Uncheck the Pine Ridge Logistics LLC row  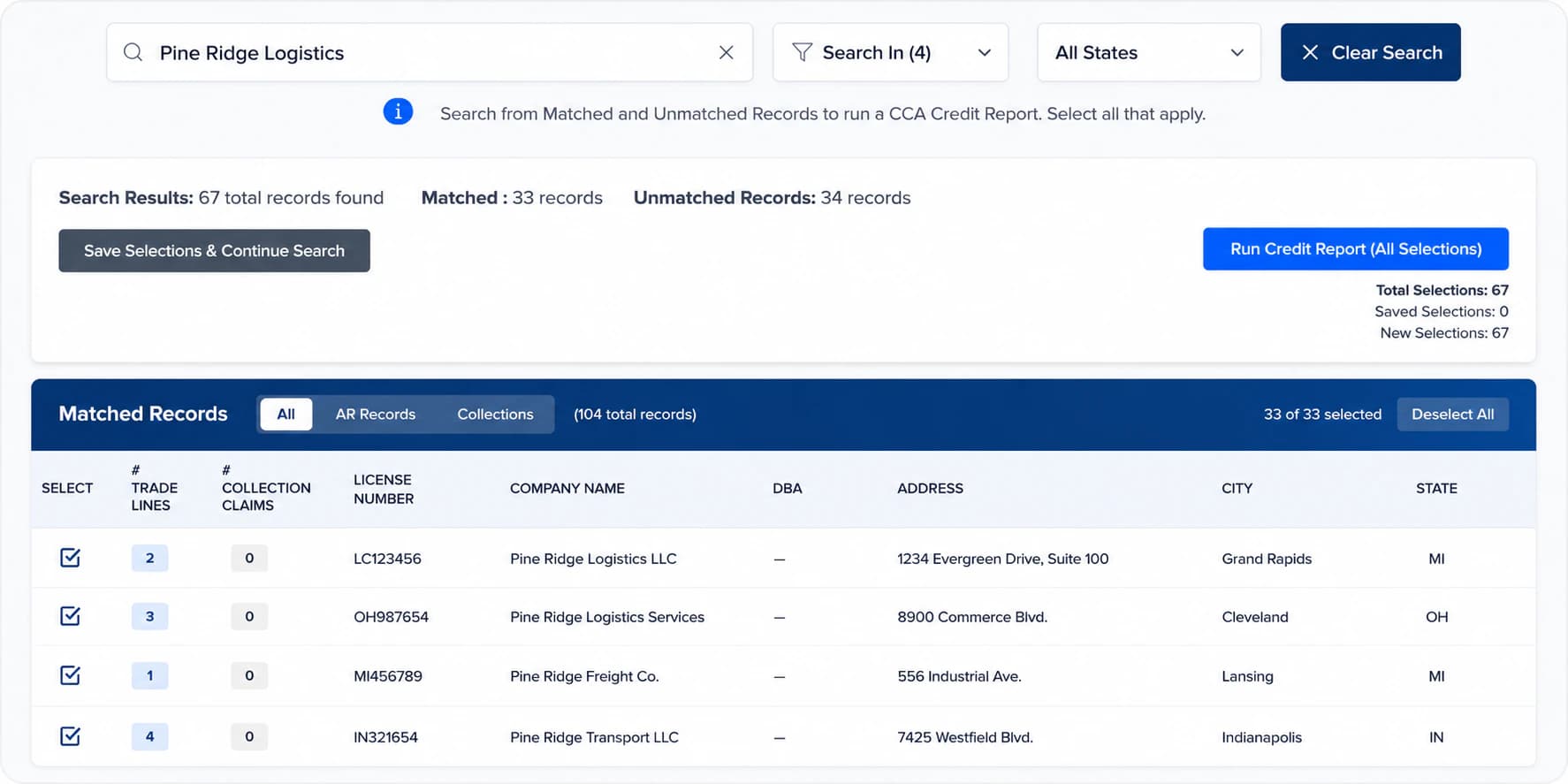click(70, 558)
